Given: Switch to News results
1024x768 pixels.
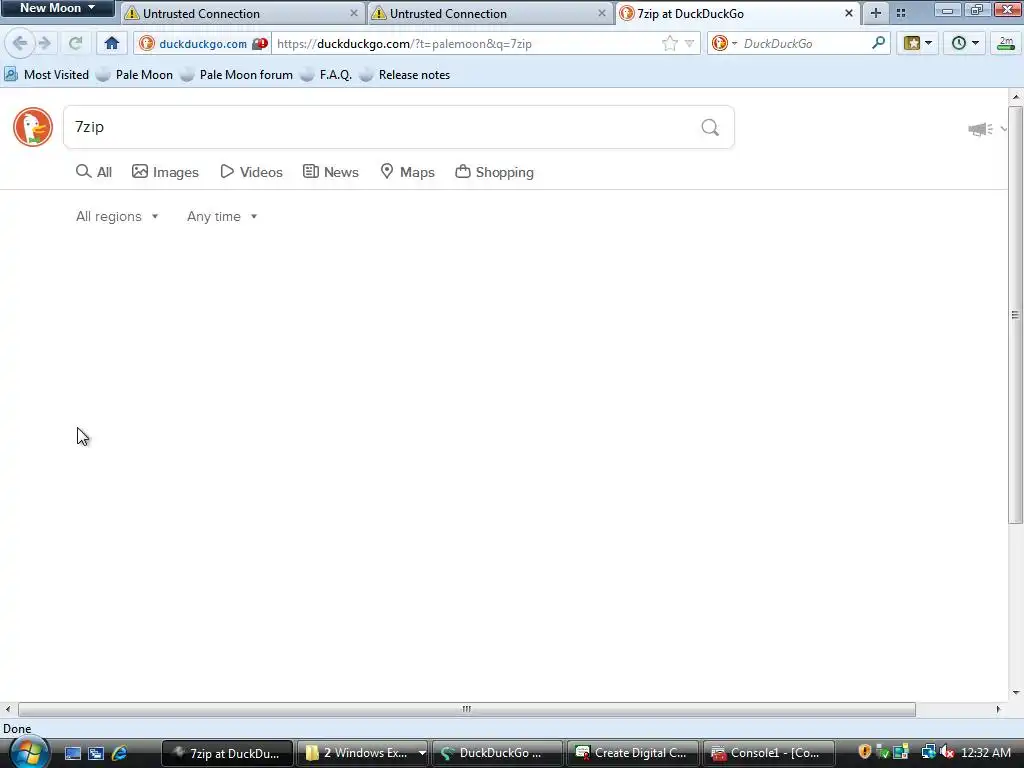Looking at the screenshot, I should click(x=331, y=172).
